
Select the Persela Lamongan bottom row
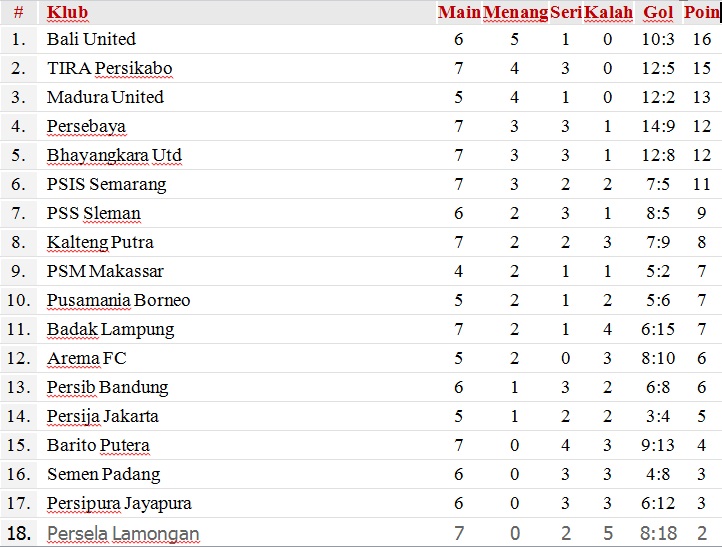[123, 533]
